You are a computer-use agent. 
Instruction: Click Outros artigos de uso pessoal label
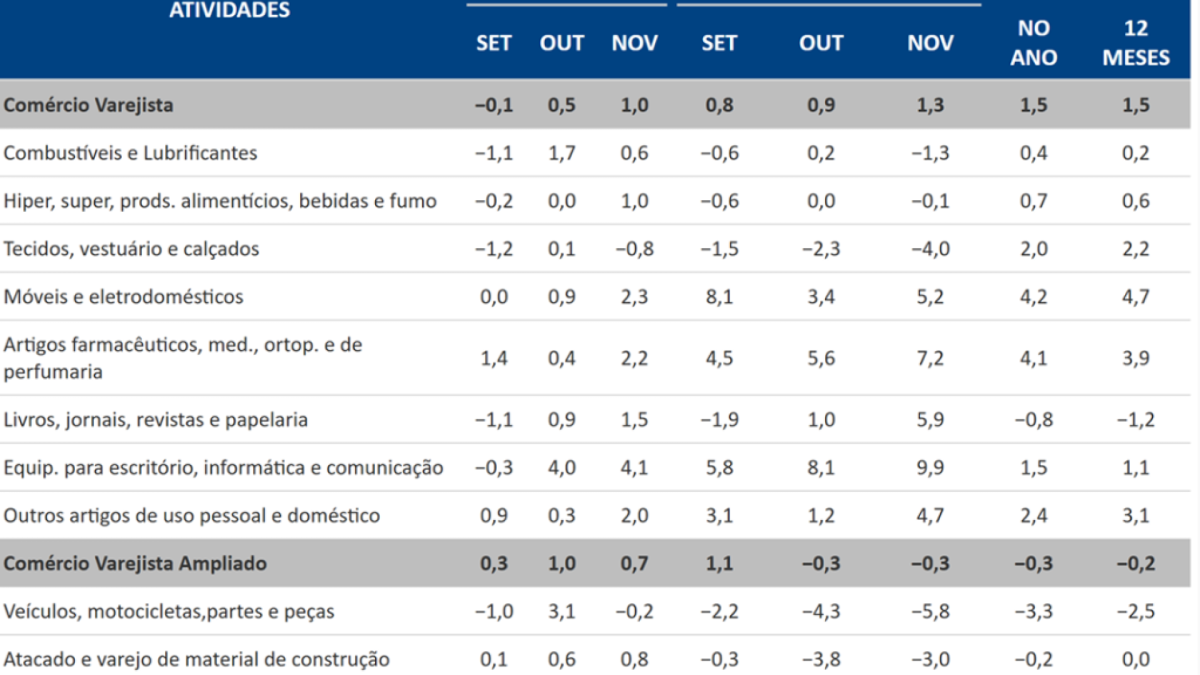point(192,516)
